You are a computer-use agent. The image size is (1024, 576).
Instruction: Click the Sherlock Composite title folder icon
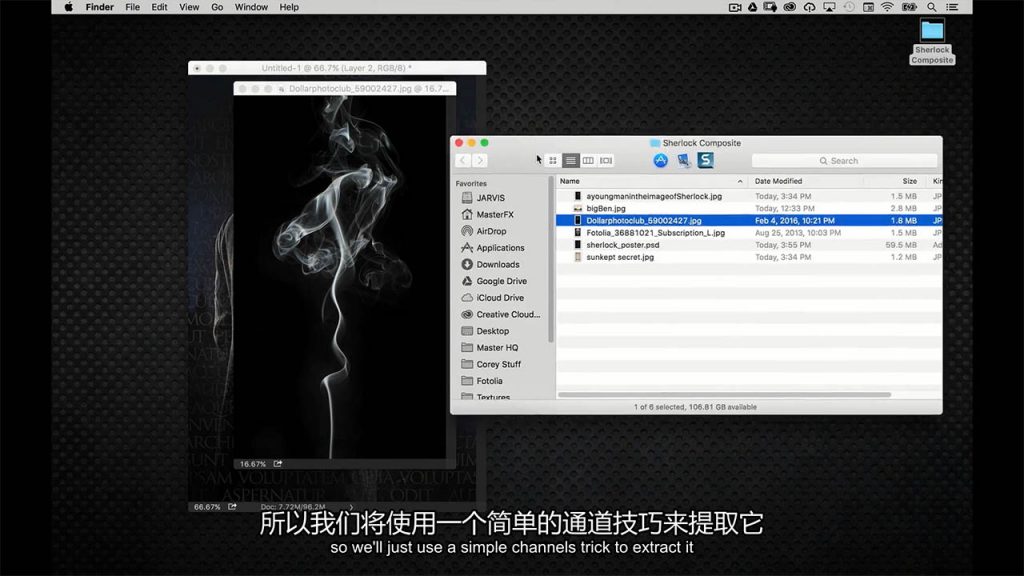click(x=654, y=143)
